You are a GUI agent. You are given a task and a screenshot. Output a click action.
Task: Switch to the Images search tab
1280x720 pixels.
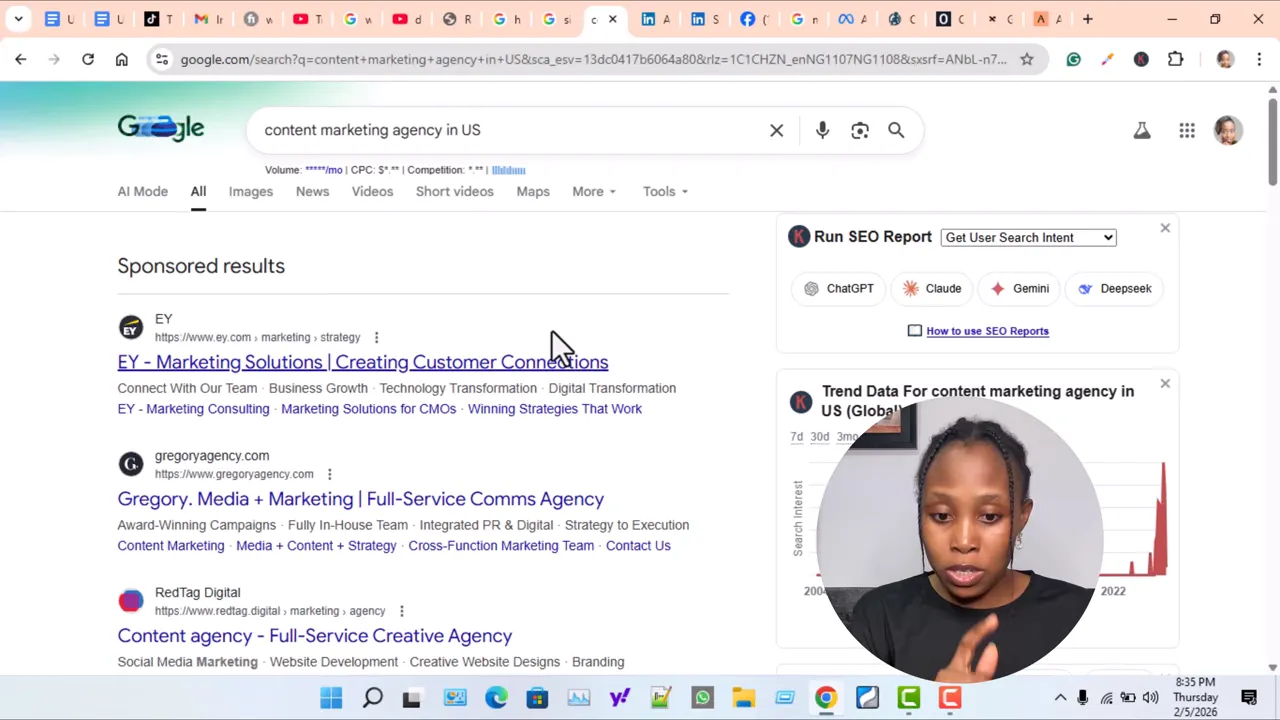[250, 191]
